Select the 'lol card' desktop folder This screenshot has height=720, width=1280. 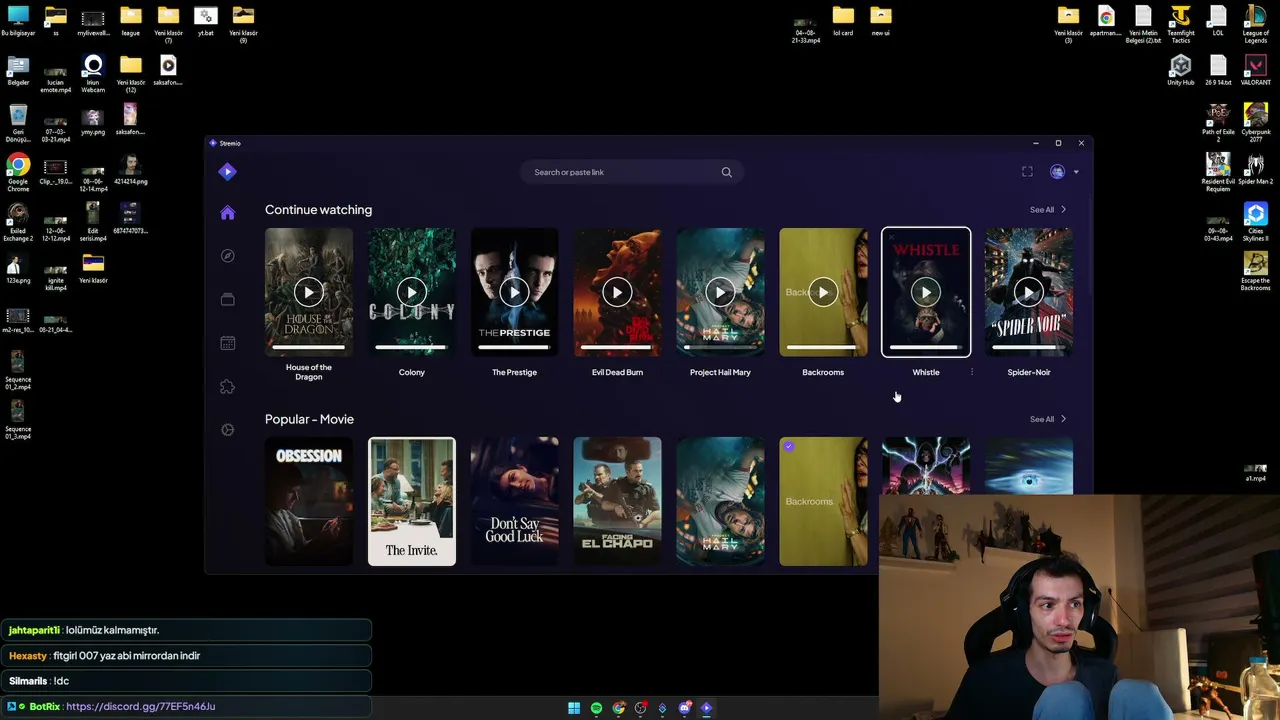coord(843,21)
